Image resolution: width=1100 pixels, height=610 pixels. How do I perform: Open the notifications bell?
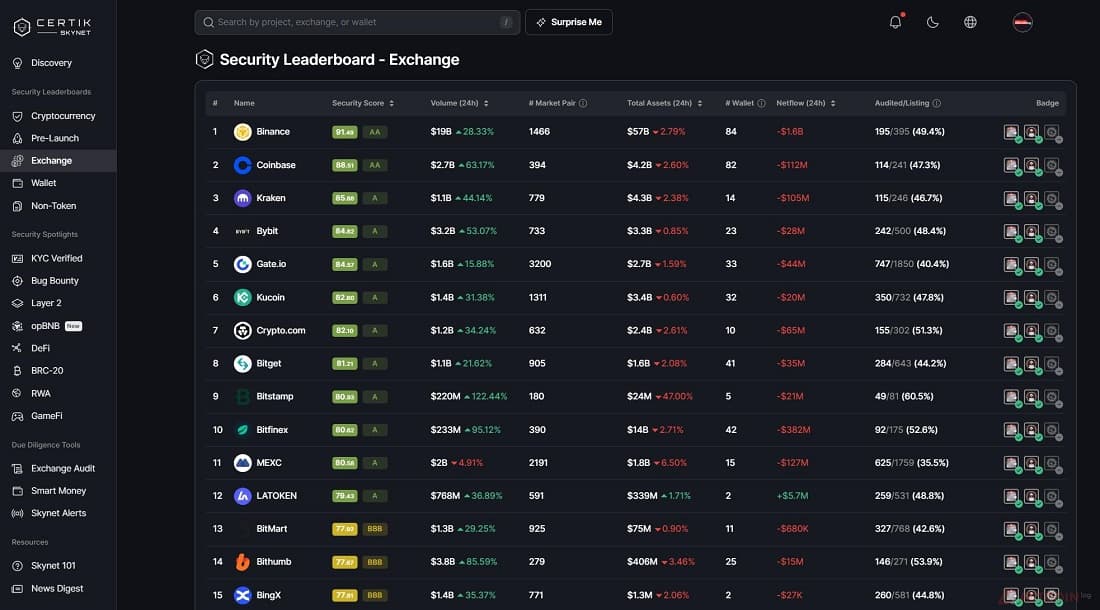895,22
